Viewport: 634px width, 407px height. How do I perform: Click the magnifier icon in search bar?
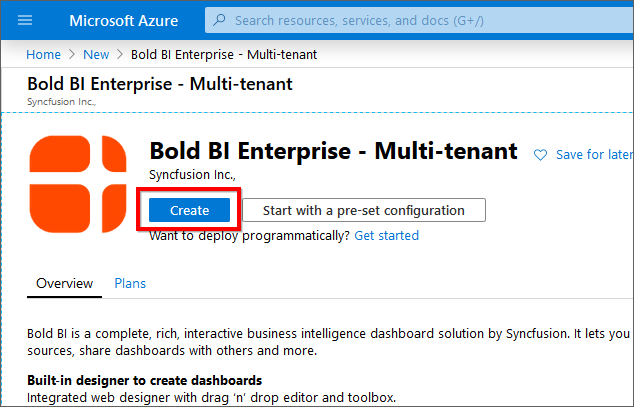[222, 20]
